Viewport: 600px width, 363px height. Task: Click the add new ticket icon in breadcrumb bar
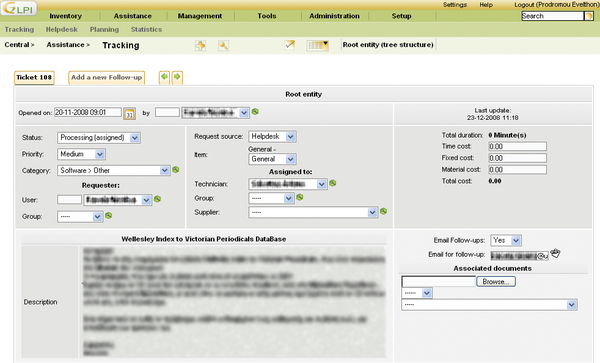[x=200, y=46]
